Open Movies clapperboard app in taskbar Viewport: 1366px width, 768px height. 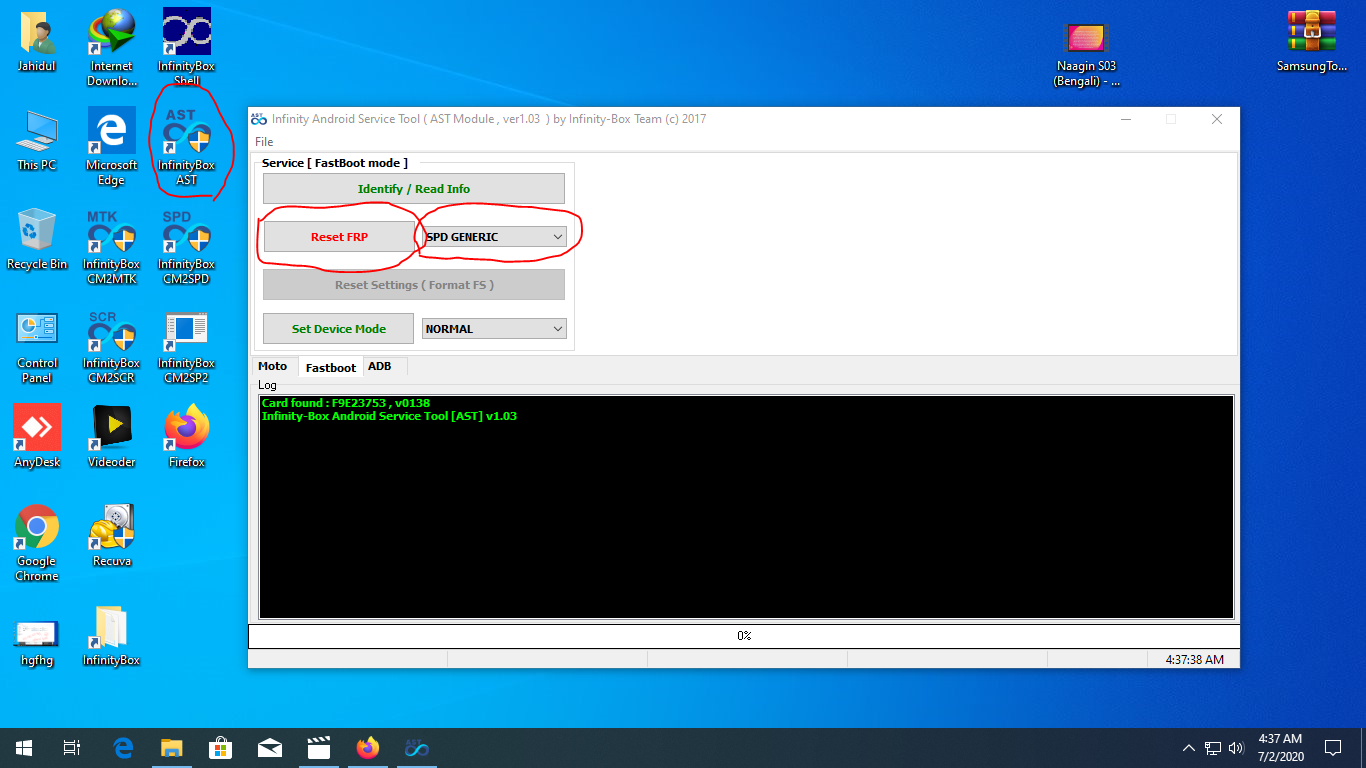[x=319, y=748]
